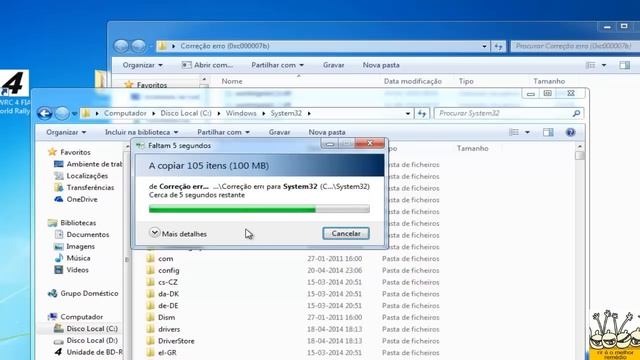Toggle preview pane in System32 window

[x=548, y=132]
